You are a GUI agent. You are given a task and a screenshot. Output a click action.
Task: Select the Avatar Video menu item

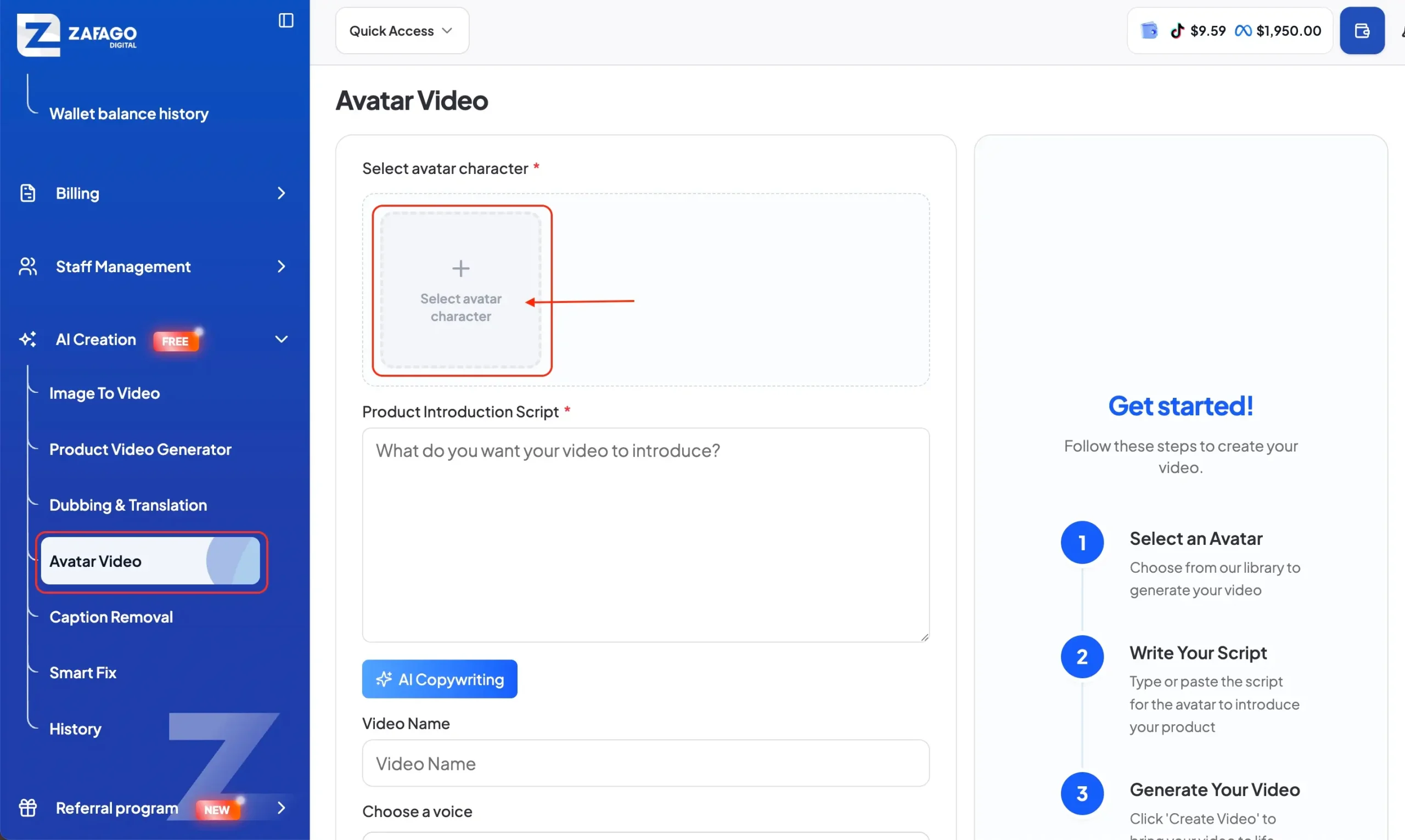tap(150, 561)
